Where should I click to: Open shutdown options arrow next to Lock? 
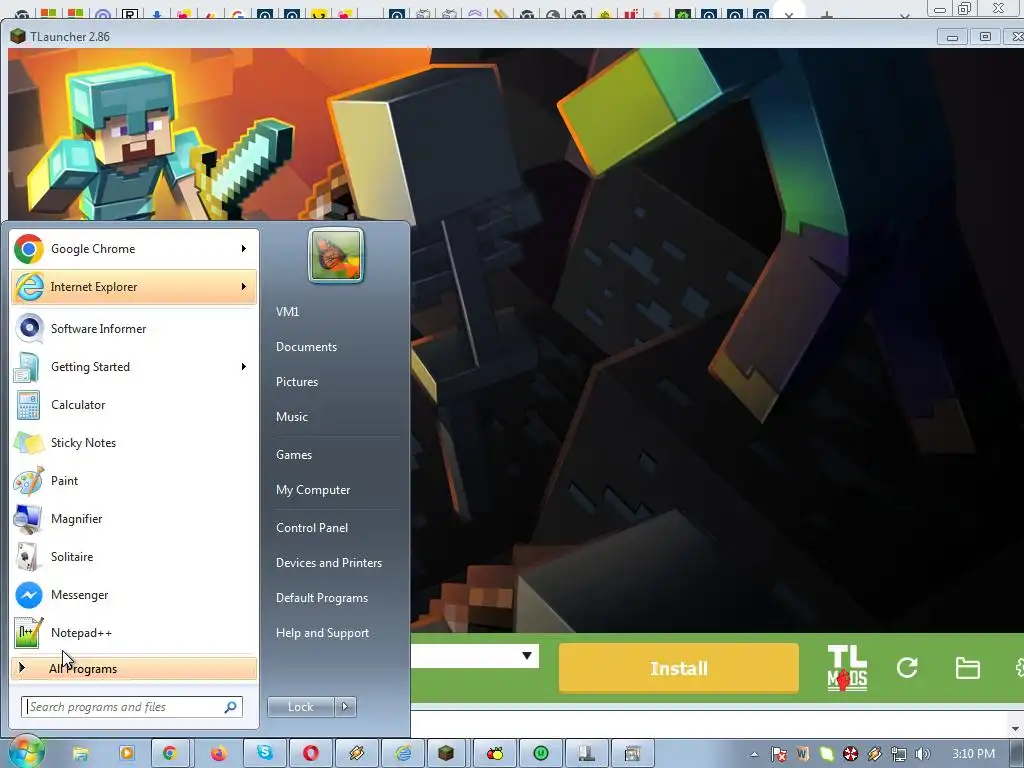(x=345, y=707)
